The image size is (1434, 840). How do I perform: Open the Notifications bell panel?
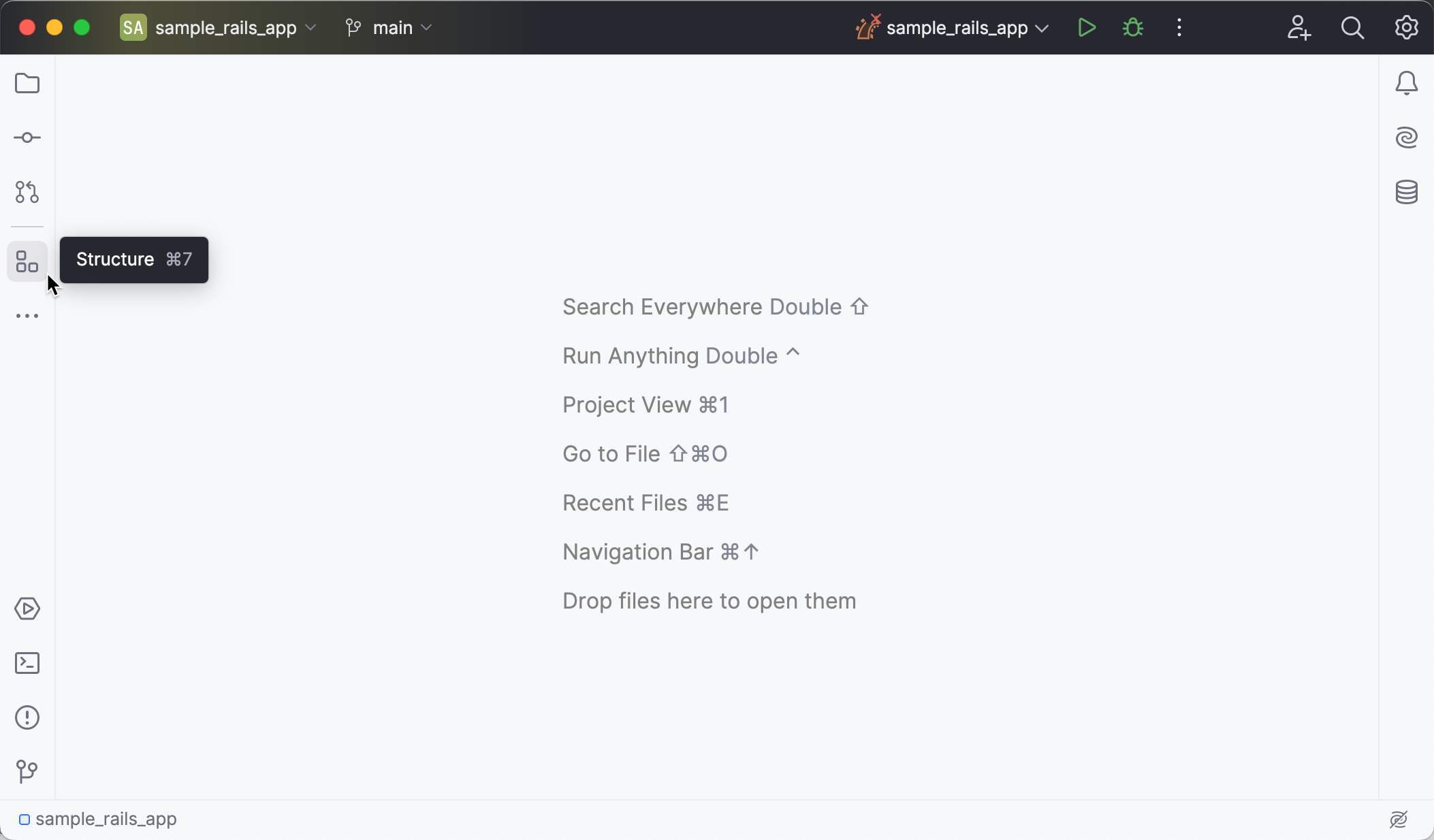tap(1406, 84)
